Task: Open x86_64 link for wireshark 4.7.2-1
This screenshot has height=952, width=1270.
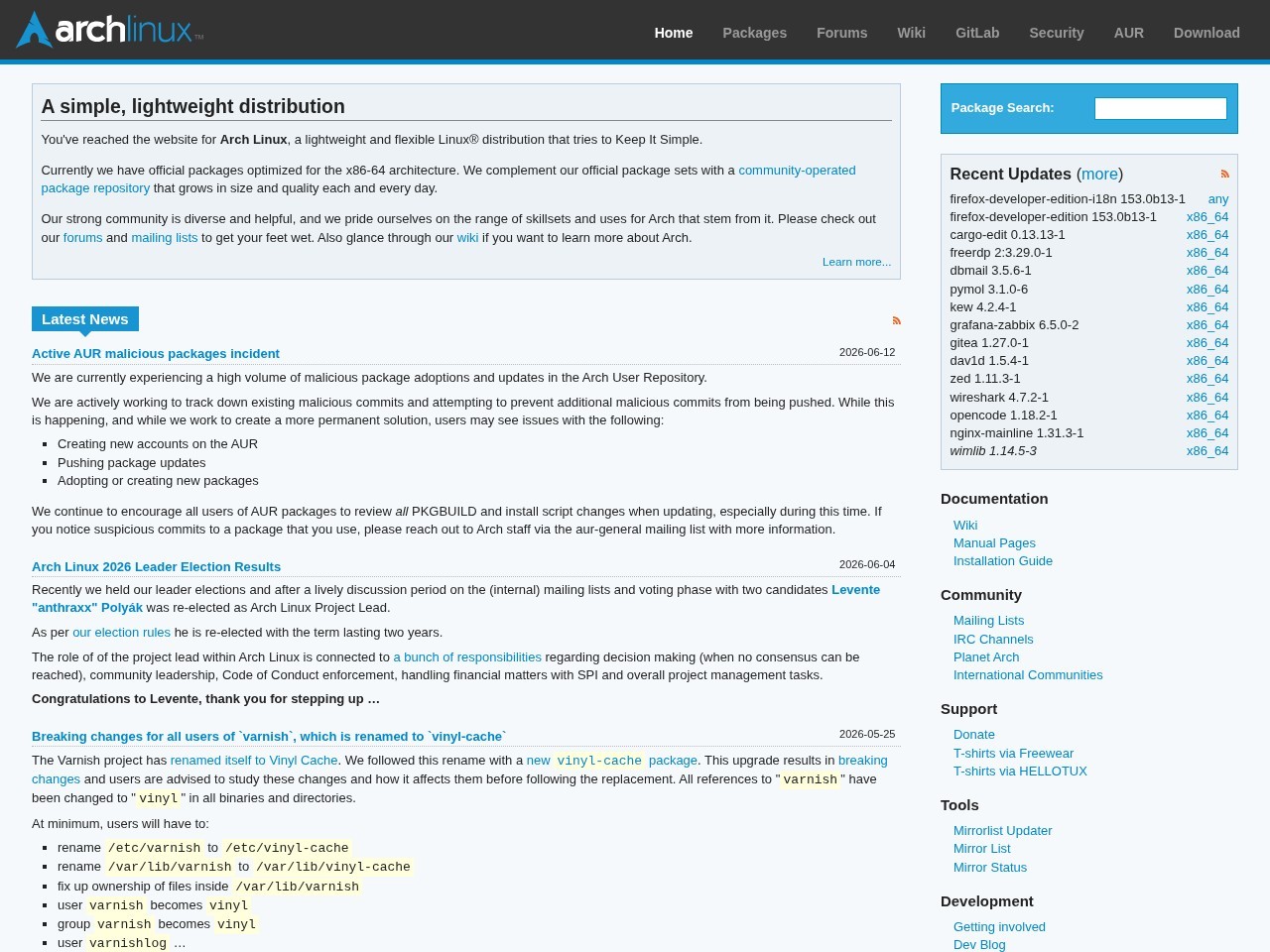Action: coord(1207,398)
